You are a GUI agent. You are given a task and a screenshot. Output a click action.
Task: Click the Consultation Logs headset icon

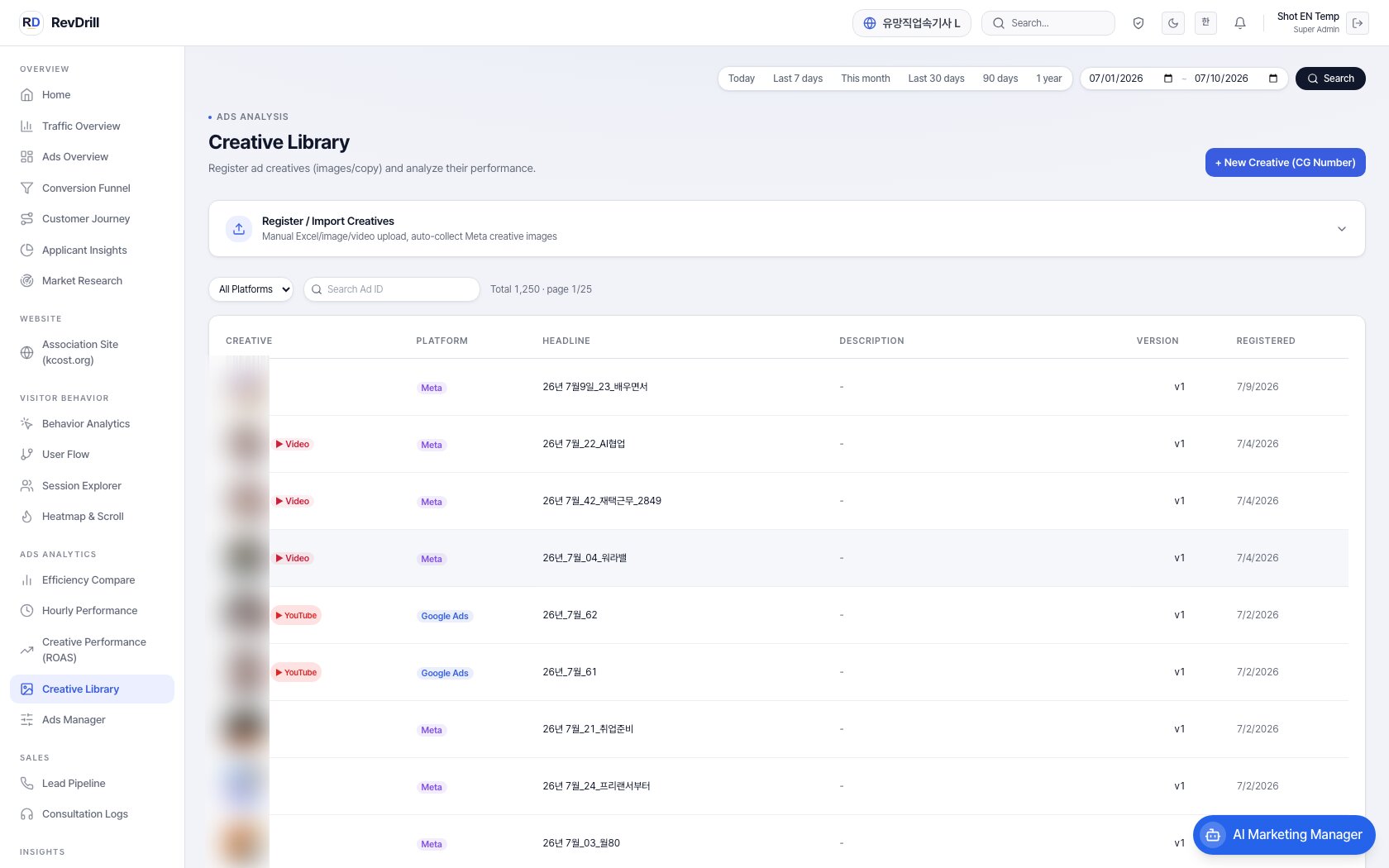pyautogui.click(x=26, y=814)
